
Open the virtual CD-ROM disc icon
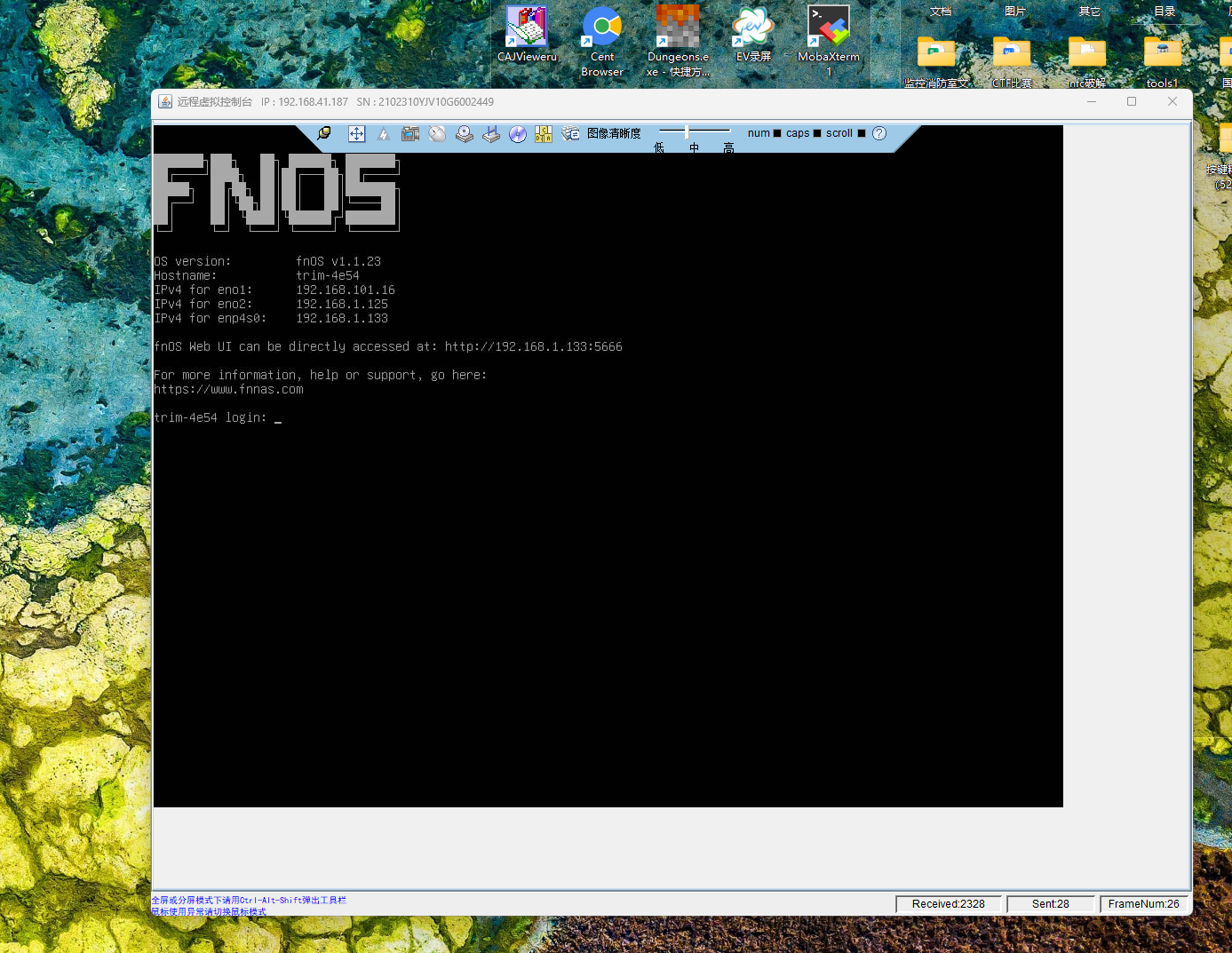tap(518, 134)
